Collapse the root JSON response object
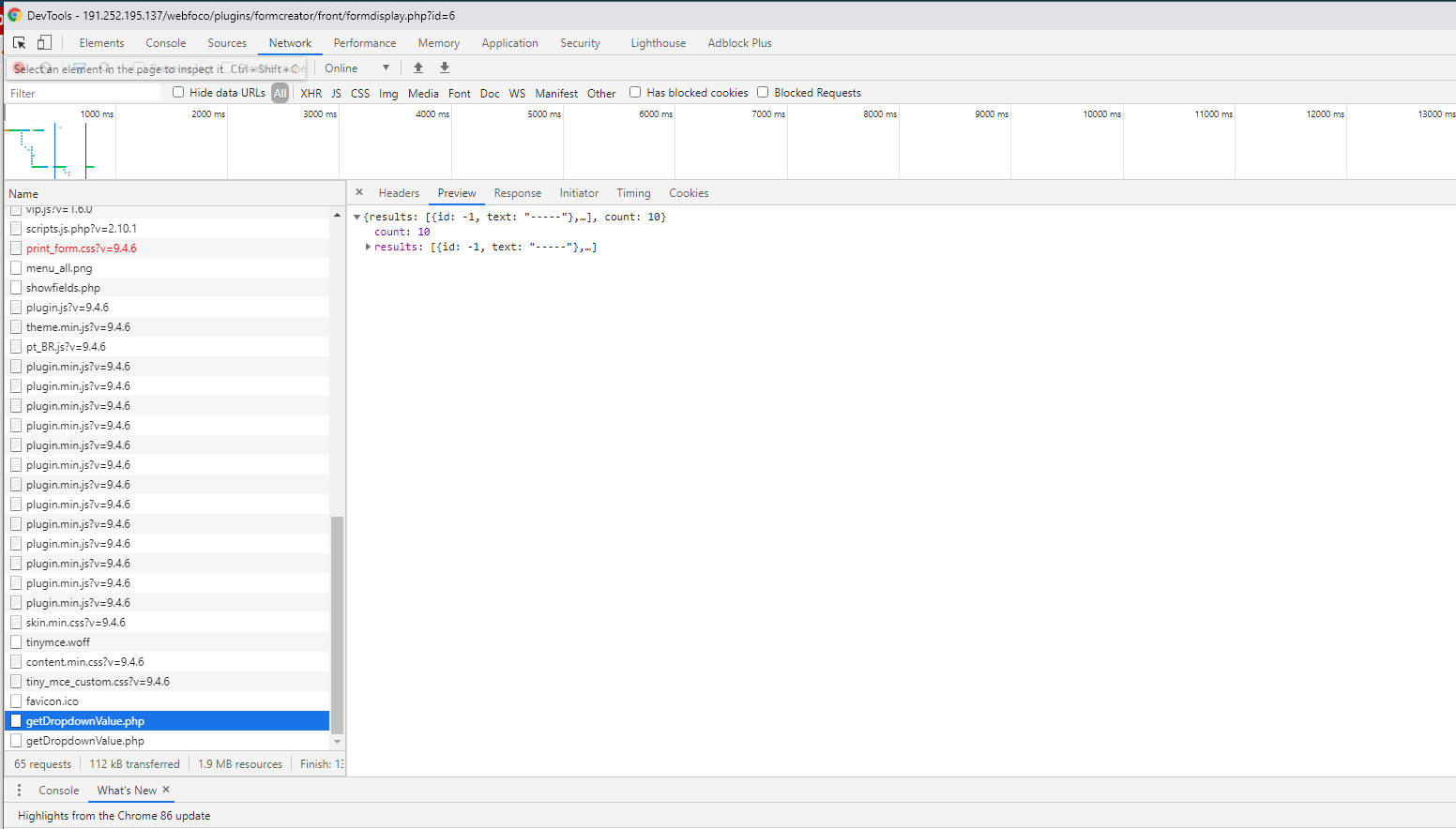Image resolution: width=1456 pixels, height=829 pixels. (356, 216)
